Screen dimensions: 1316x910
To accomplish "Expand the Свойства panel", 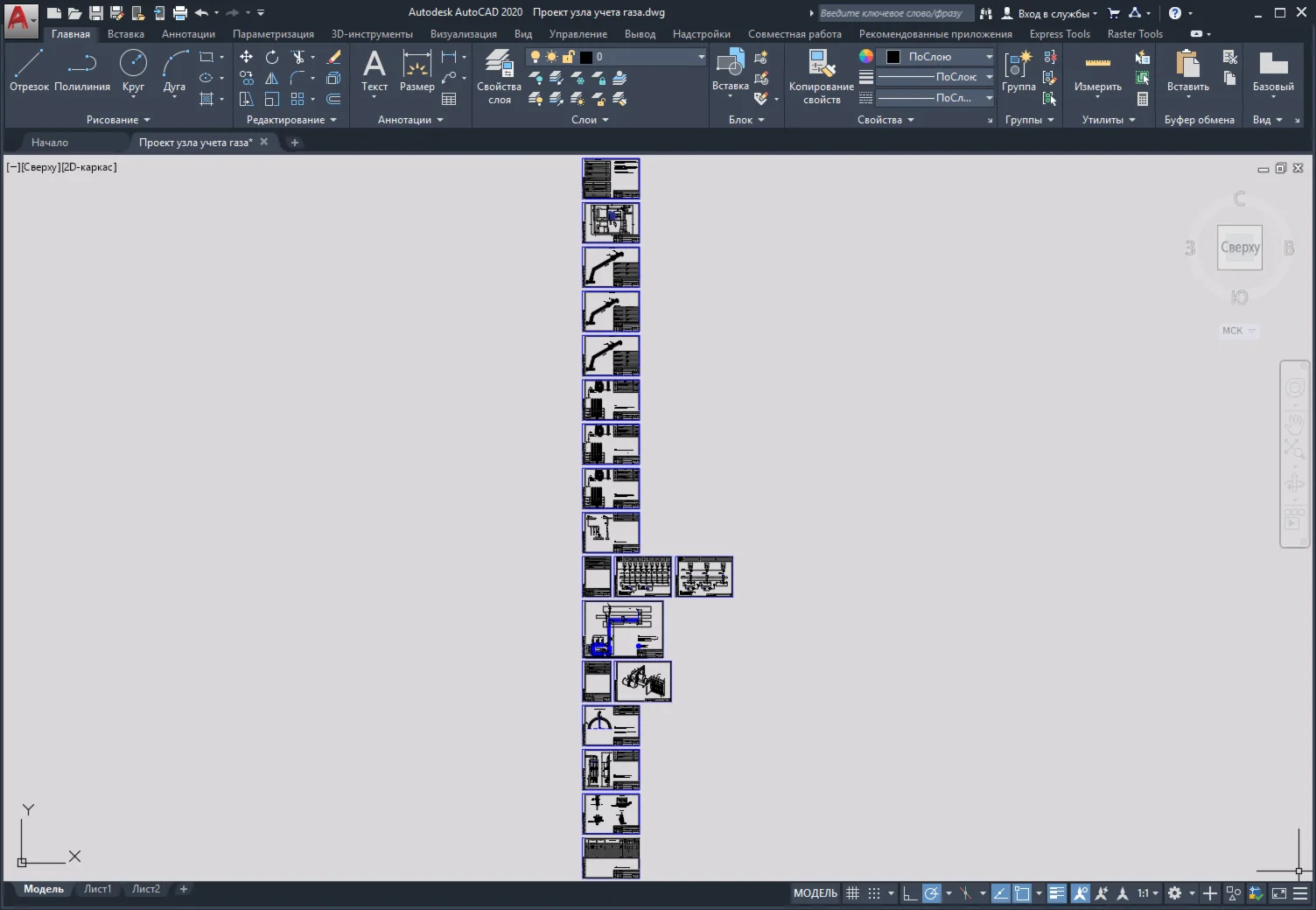I will [x=885, y=120].
